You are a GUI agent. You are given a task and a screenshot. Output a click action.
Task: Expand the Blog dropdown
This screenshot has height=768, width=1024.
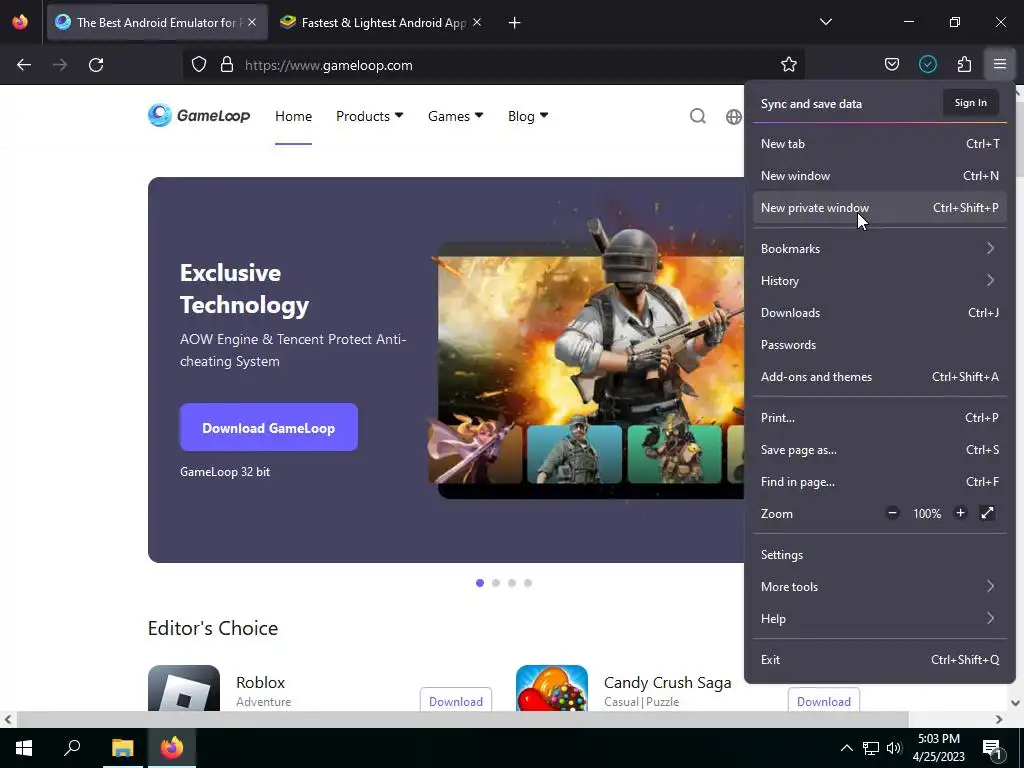click(528, 116)
